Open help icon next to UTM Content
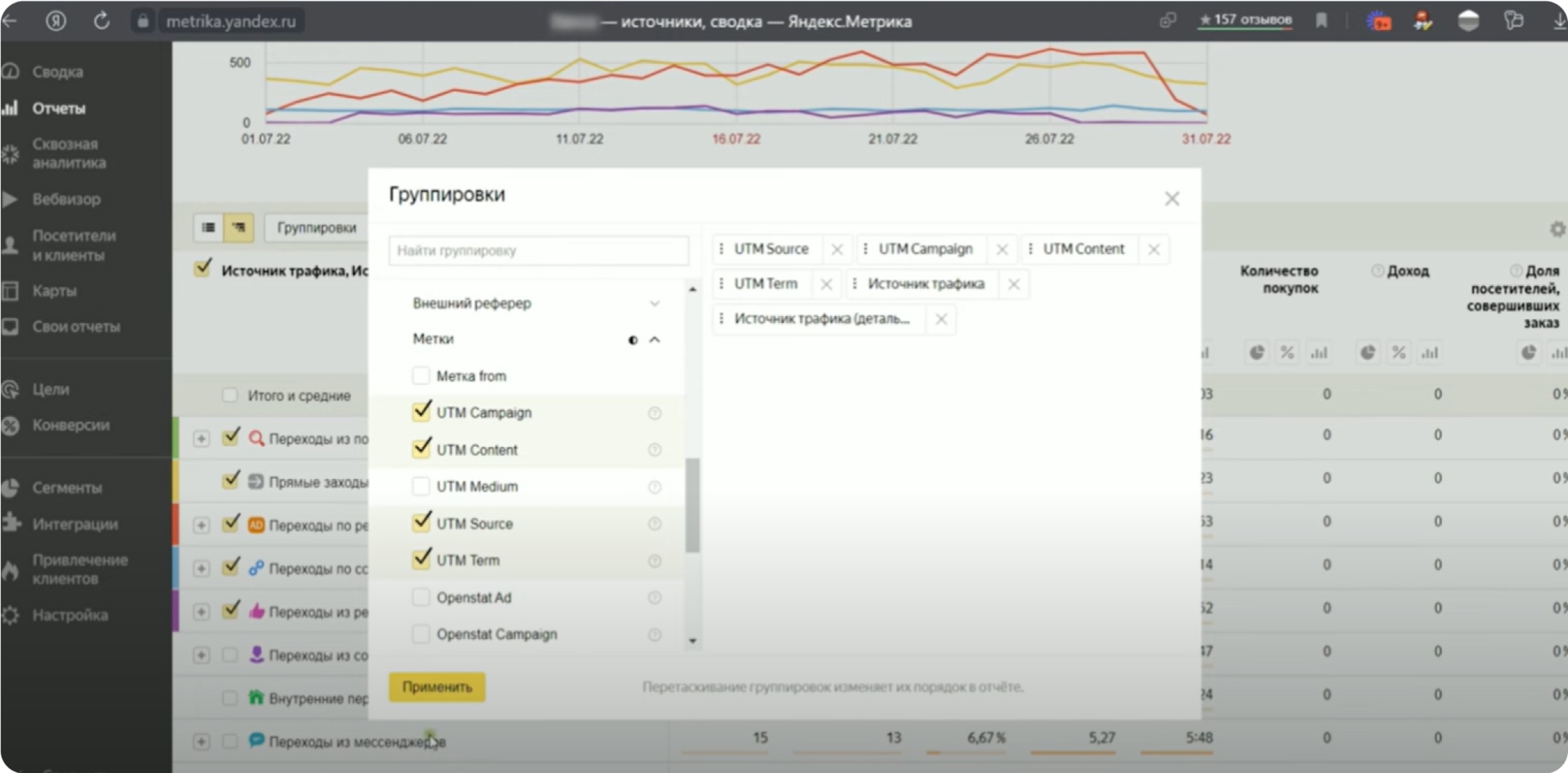Viewport: 1568px width, 773px height. click(x=654, y=450)
